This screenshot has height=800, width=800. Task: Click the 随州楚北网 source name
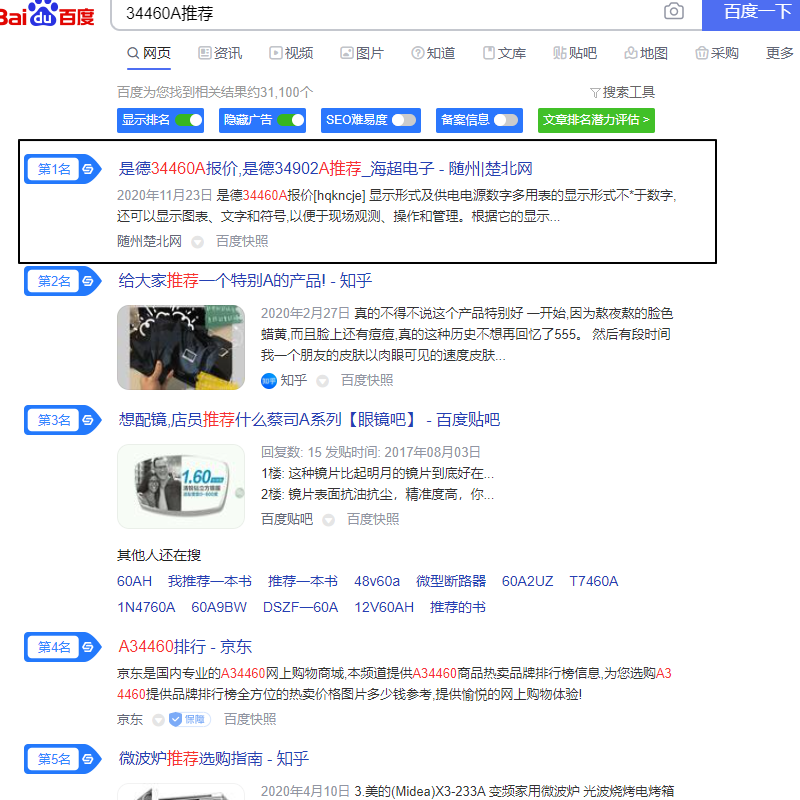click(149, 241)
